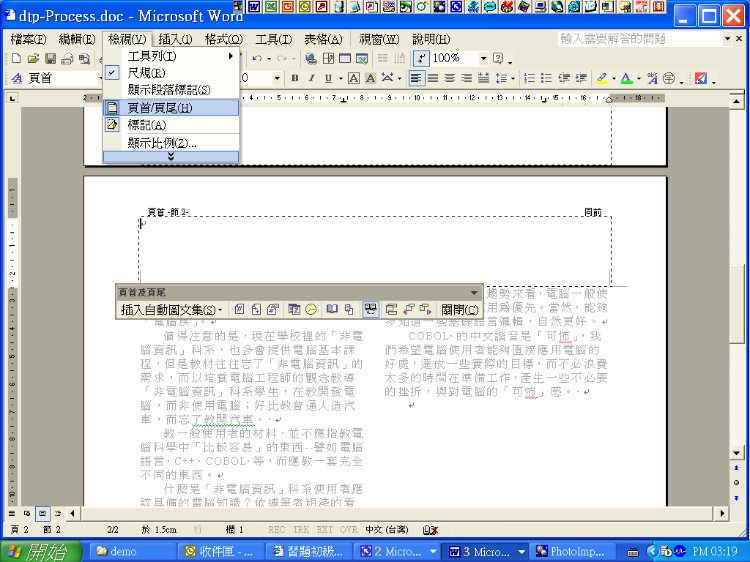Open the highlight color dropdown arrow
This screenshot has height=562, width=750.
pyautogui.click(x=614, y=78)
